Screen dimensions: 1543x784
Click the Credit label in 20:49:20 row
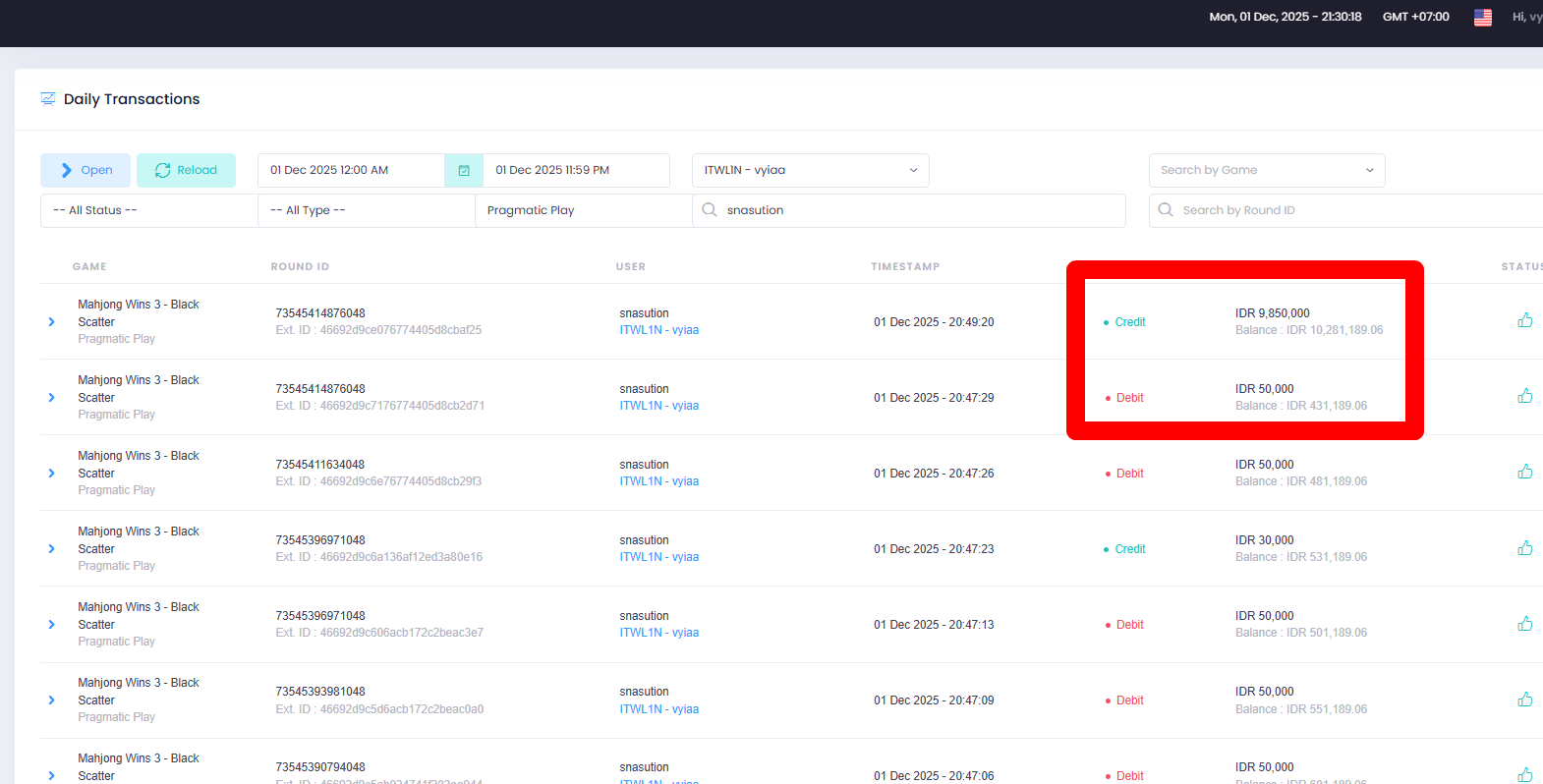tap(1130, 322)
